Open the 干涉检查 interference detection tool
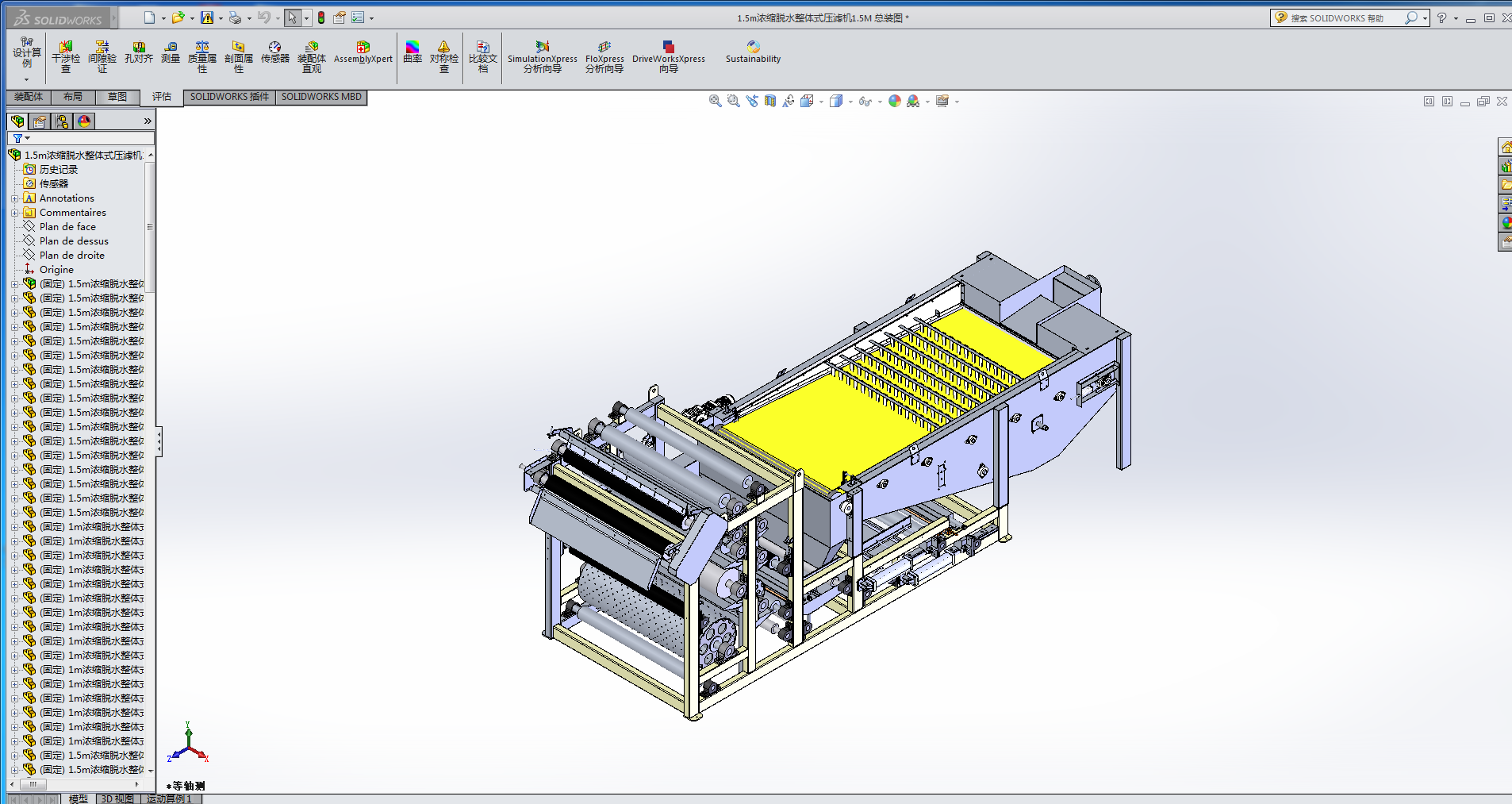 (x=66, y=57)
